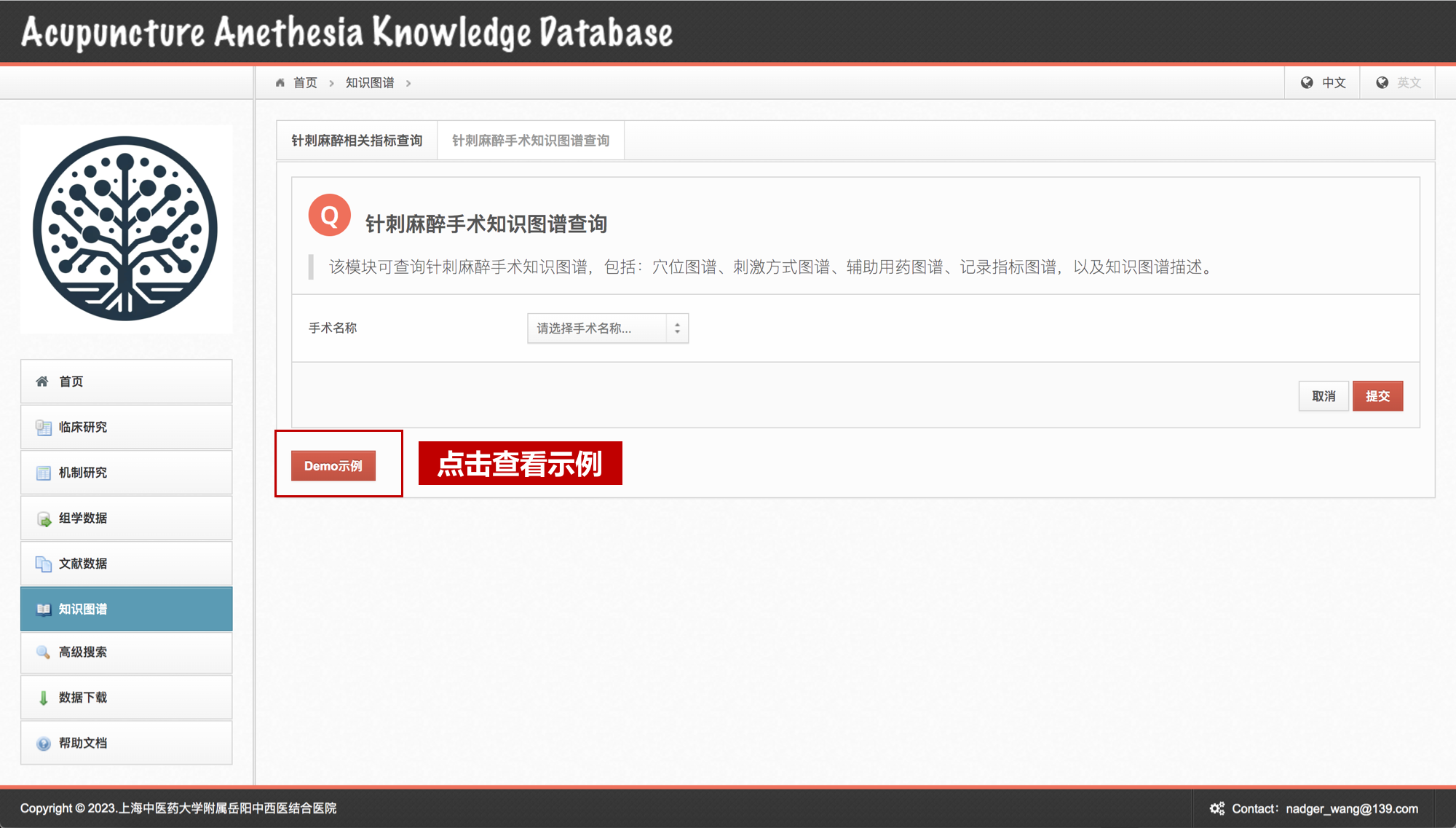Click the help icon for 帮助文档
The height and width of the screenshot is (828, 1456).
44,744
